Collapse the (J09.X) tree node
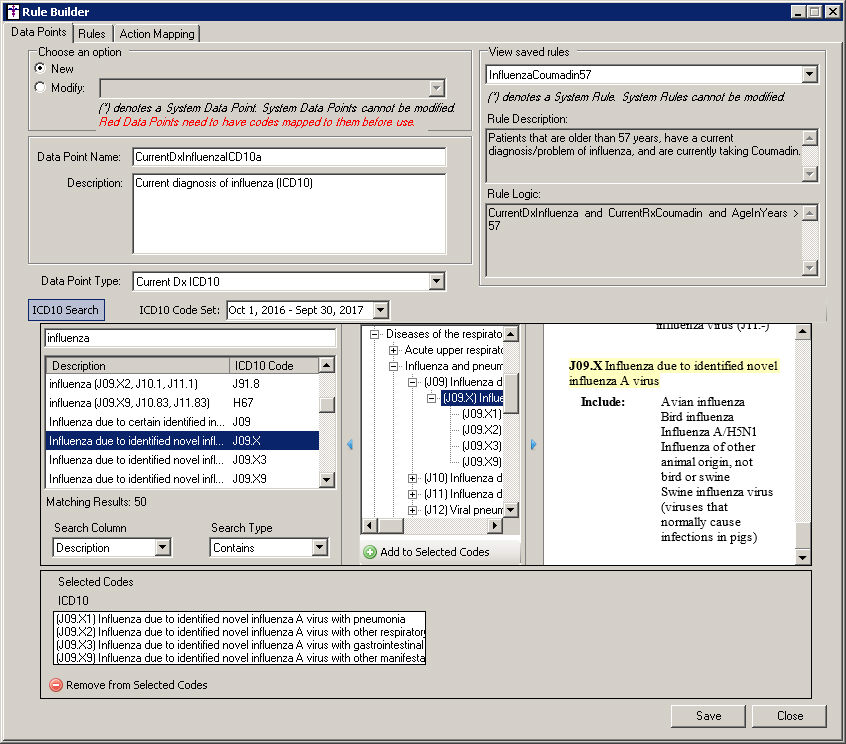846x744 pixels. 432,398
